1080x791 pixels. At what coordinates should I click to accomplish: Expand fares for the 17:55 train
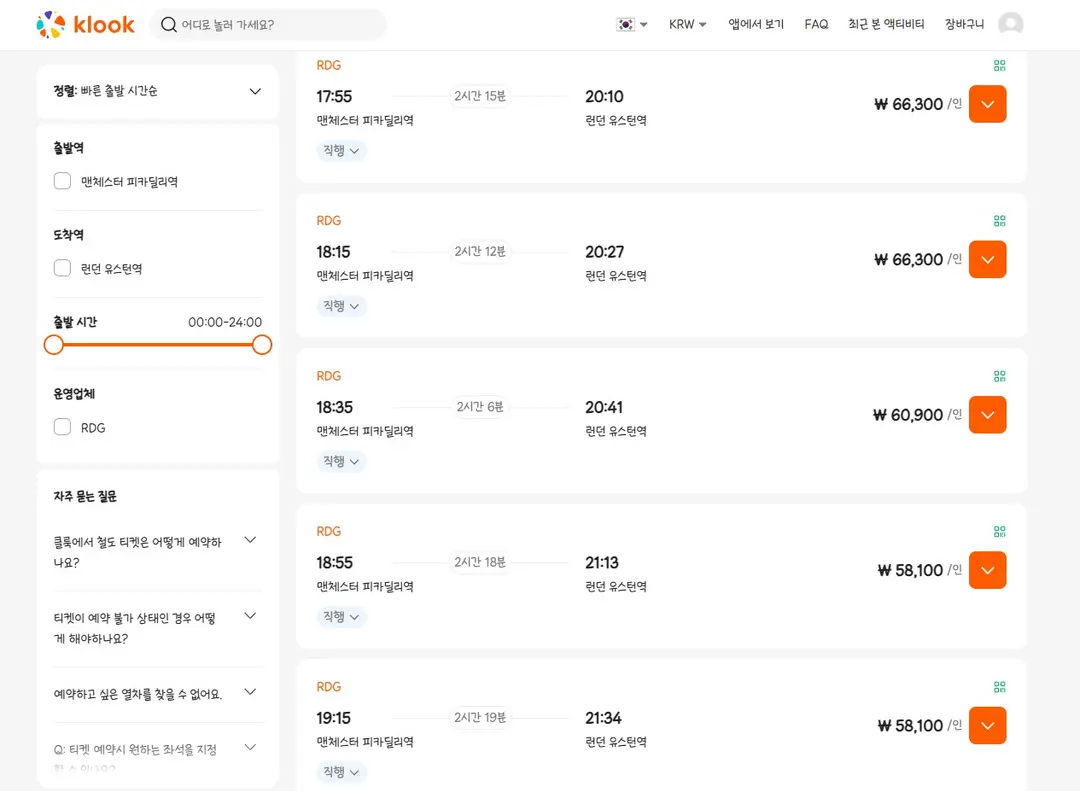(x=987, y=104)
